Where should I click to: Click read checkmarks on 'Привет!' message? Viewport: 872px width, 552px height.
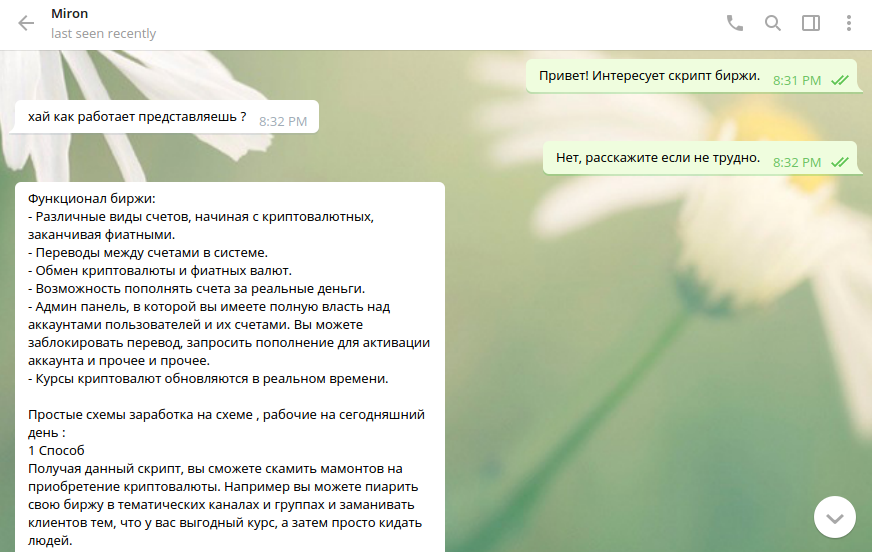point(840,81)
